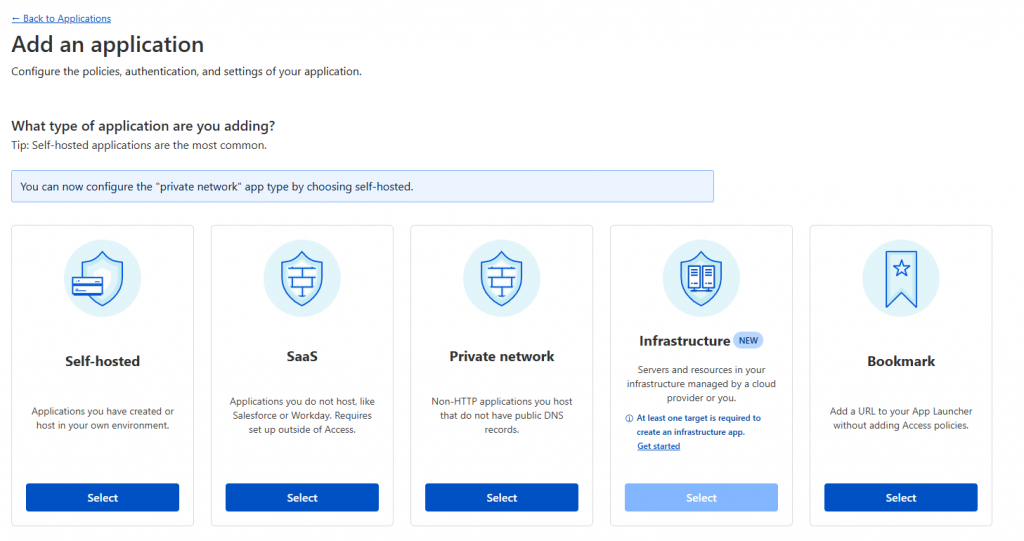
Task: Click the Infrastructure card heading
Action: pyautogui.click(x=684, y=341)
